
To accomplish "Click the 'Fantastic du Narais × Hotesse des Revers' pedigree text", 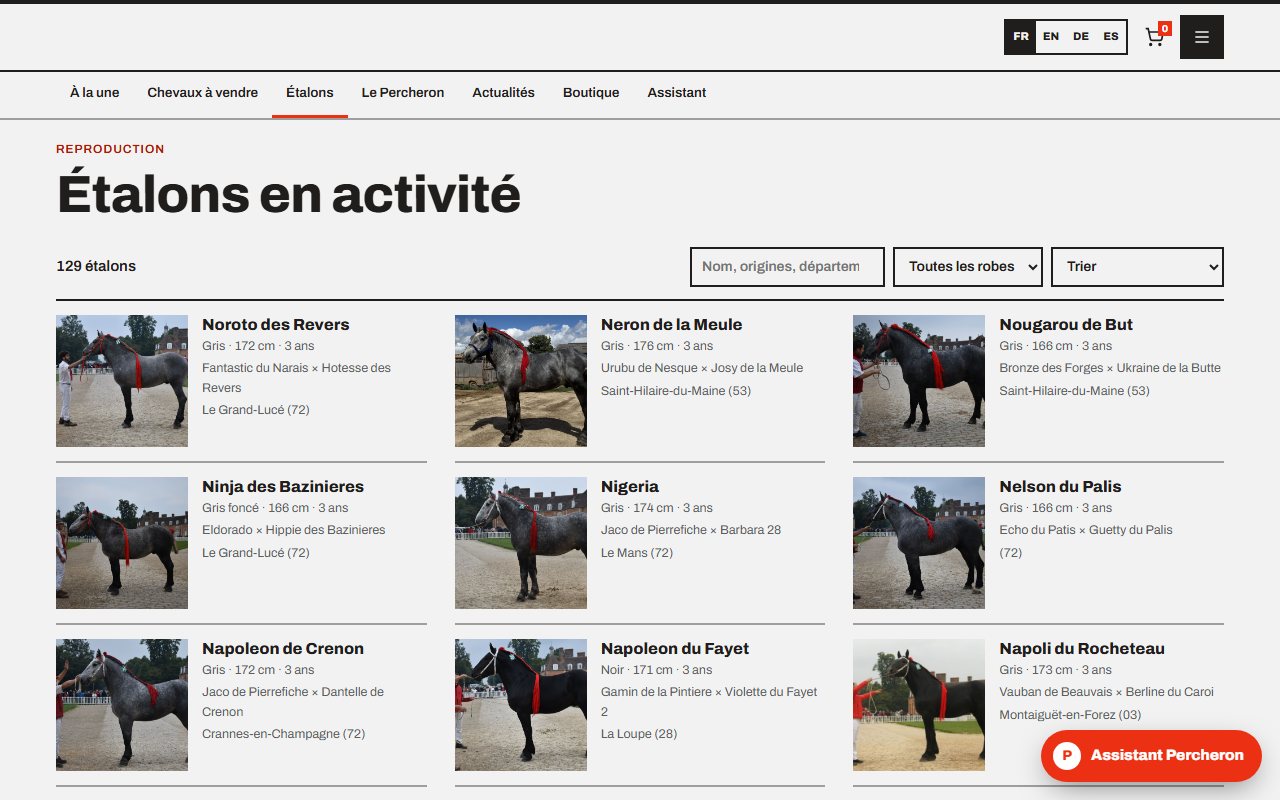I will pyautogui.click(x=297, y=378).
